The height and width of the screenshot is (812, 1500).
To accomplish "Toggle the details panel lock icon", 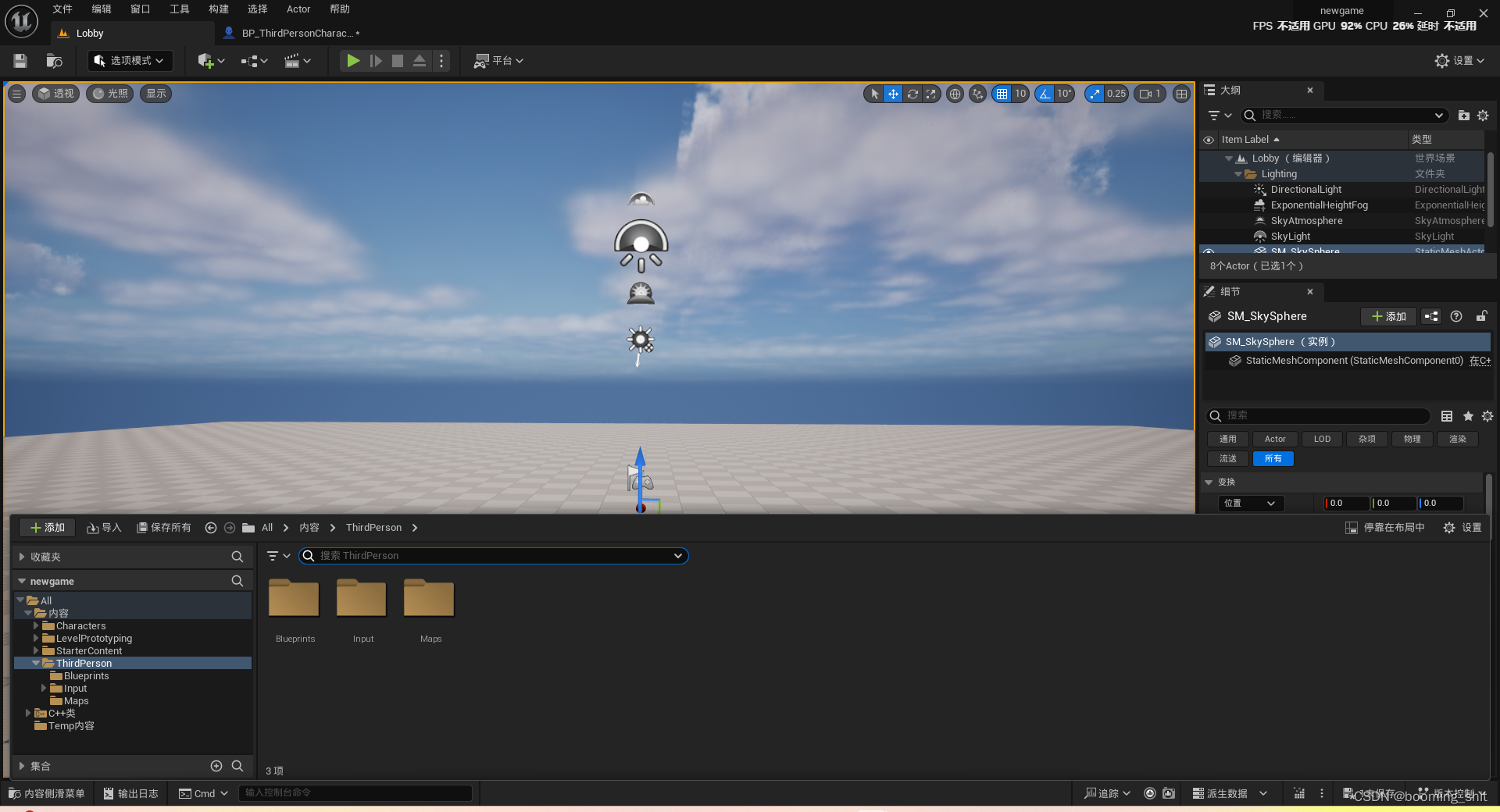I will (1481, 316).
